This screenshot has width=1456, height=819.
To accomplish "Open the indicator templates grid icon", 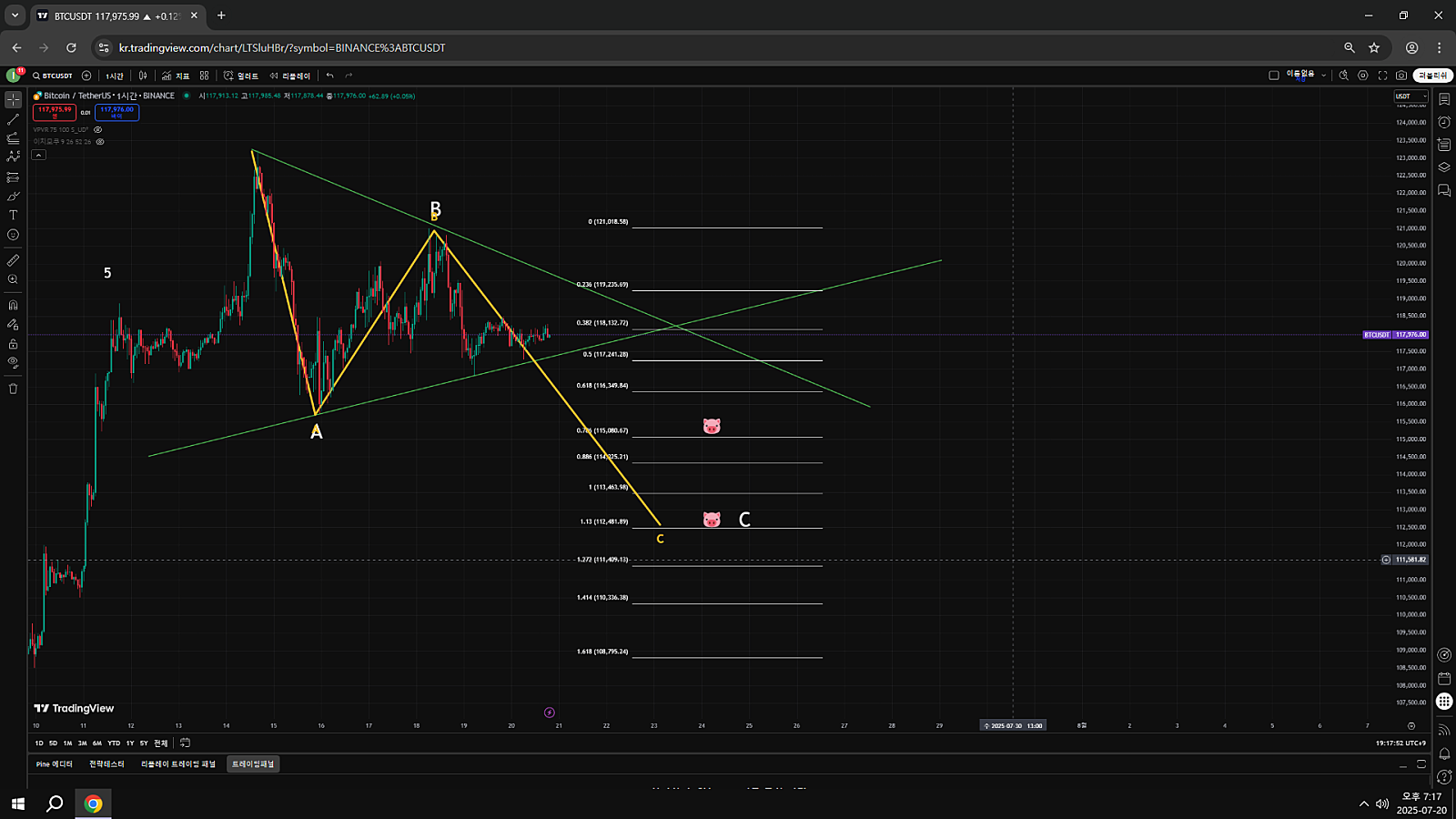I will [x=205, y=76].
